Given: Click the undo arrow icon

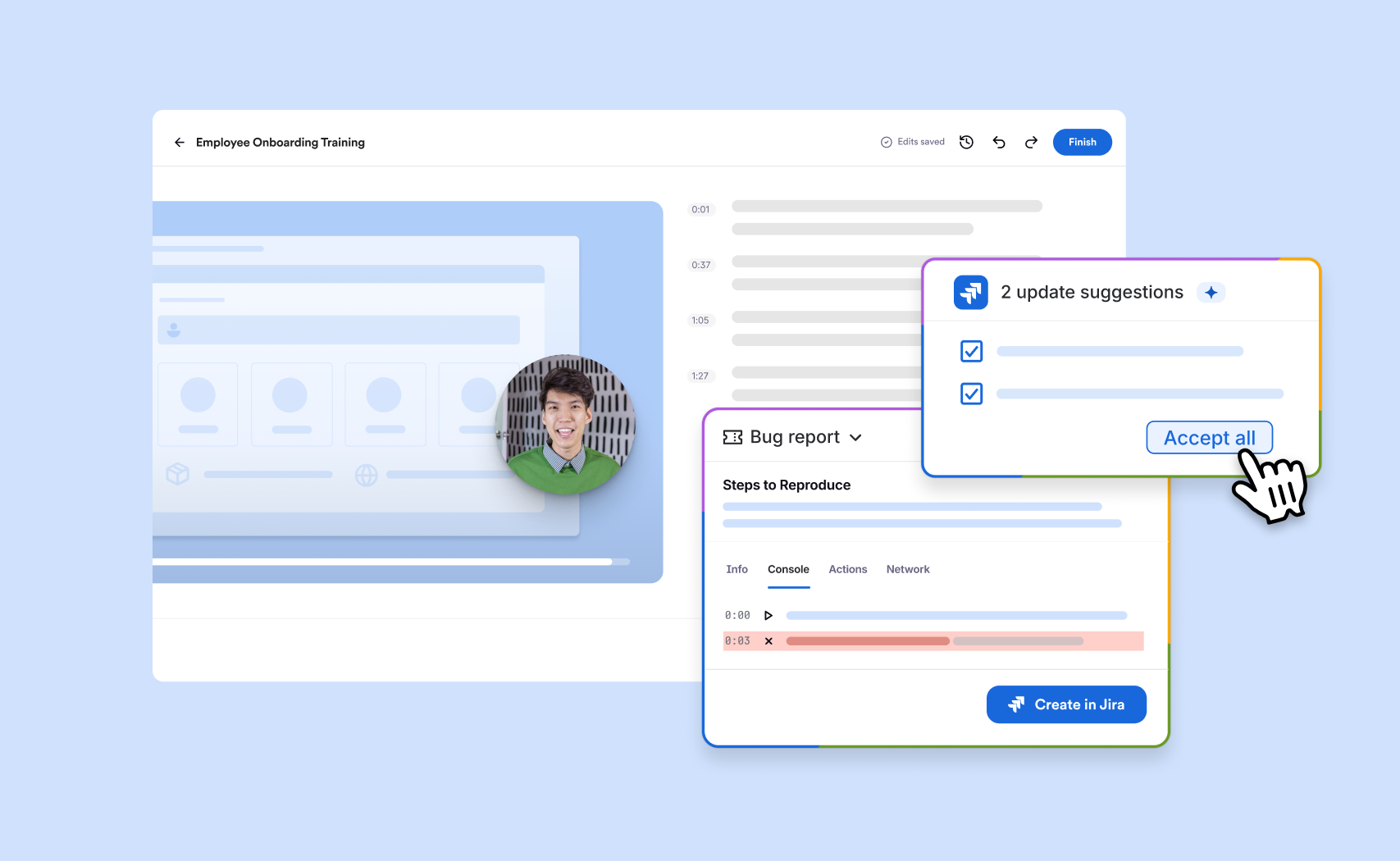Looking at the screenshot, I should tap(998, 142).
